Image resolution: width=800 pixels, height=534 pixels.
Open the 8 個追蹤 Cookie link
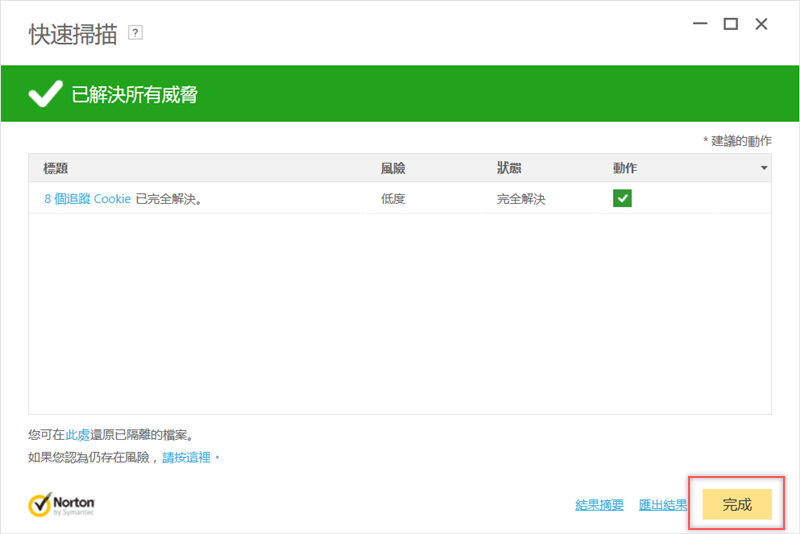tap(88, 199)
